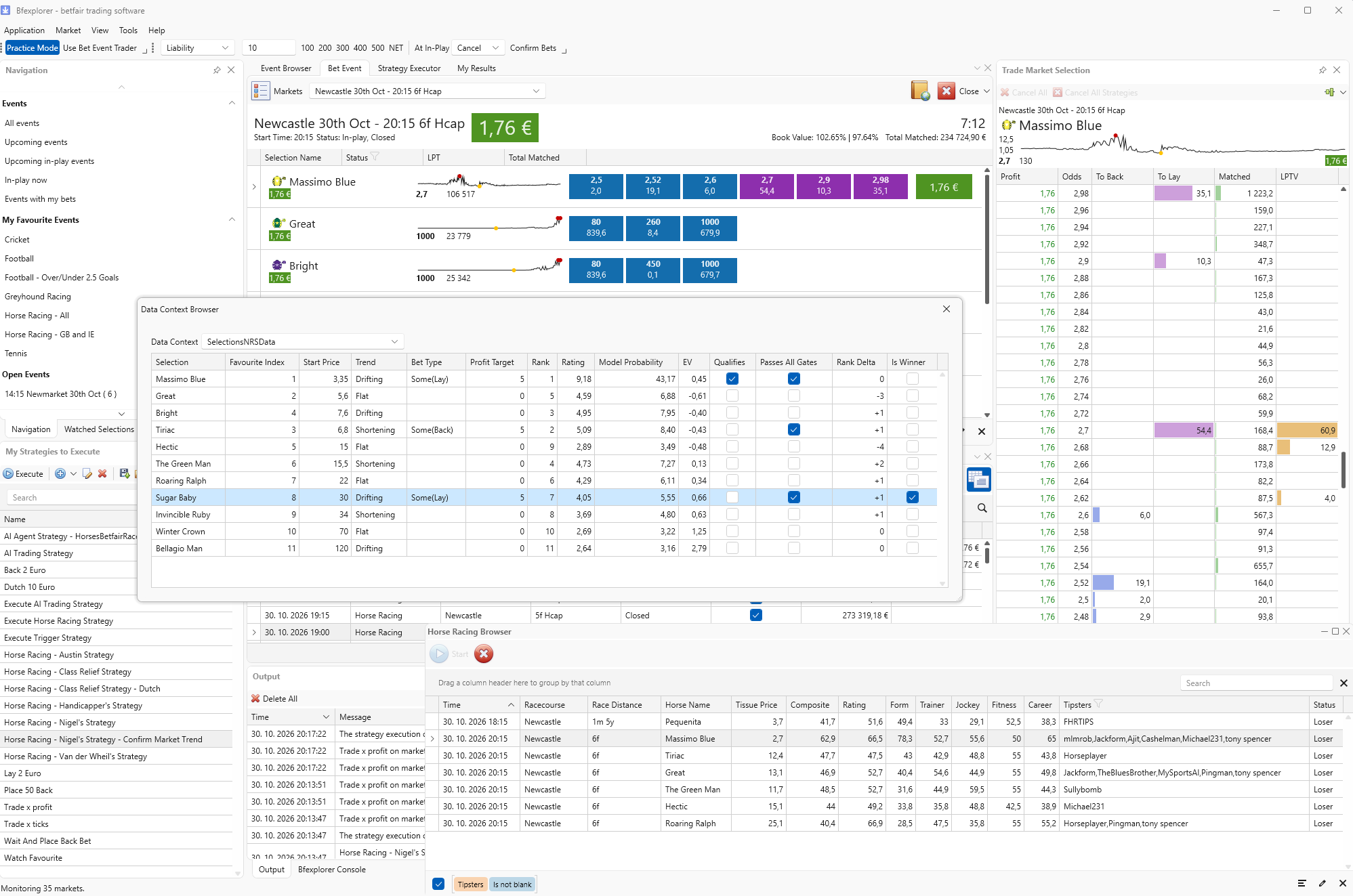Toggle Passes All Gates checkbox for Tiriac
The height and width of the screenshot is (896, 1353).
(794, 429)
